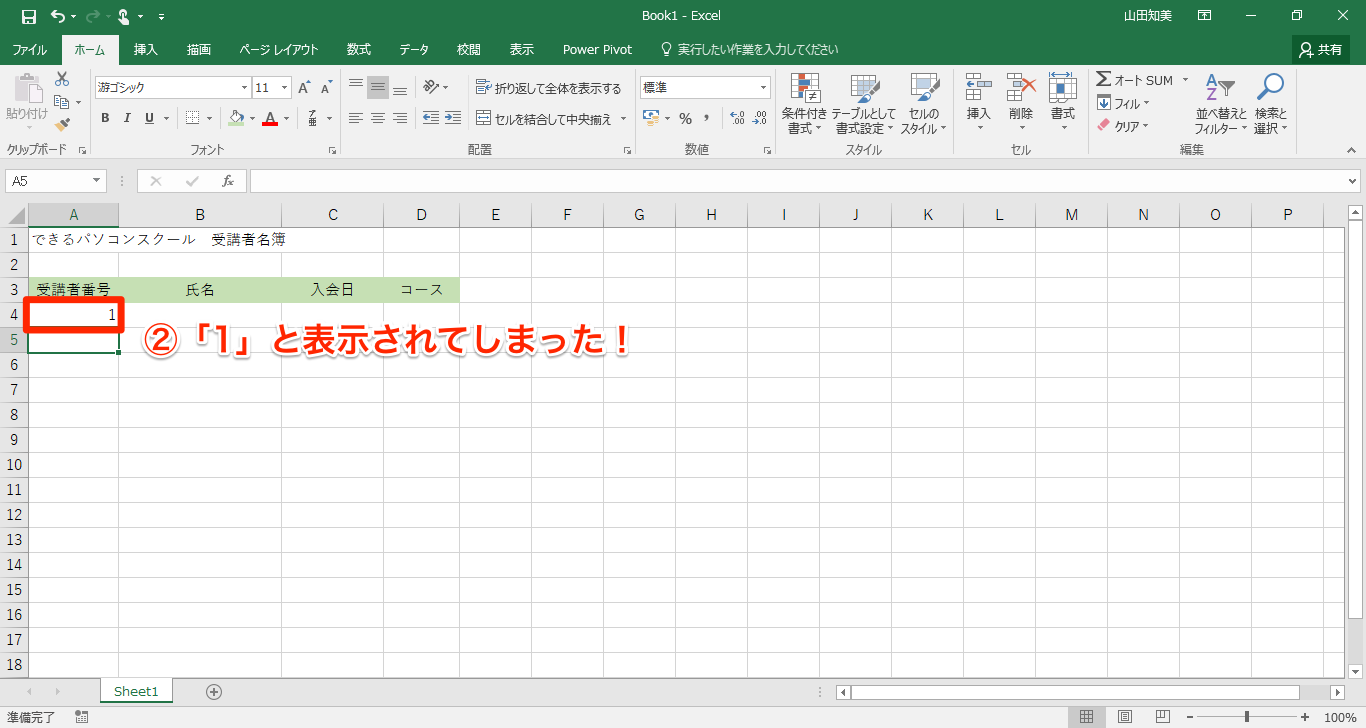Open 並べ替えとフィルター sort menu

[x=1221, y=104]
